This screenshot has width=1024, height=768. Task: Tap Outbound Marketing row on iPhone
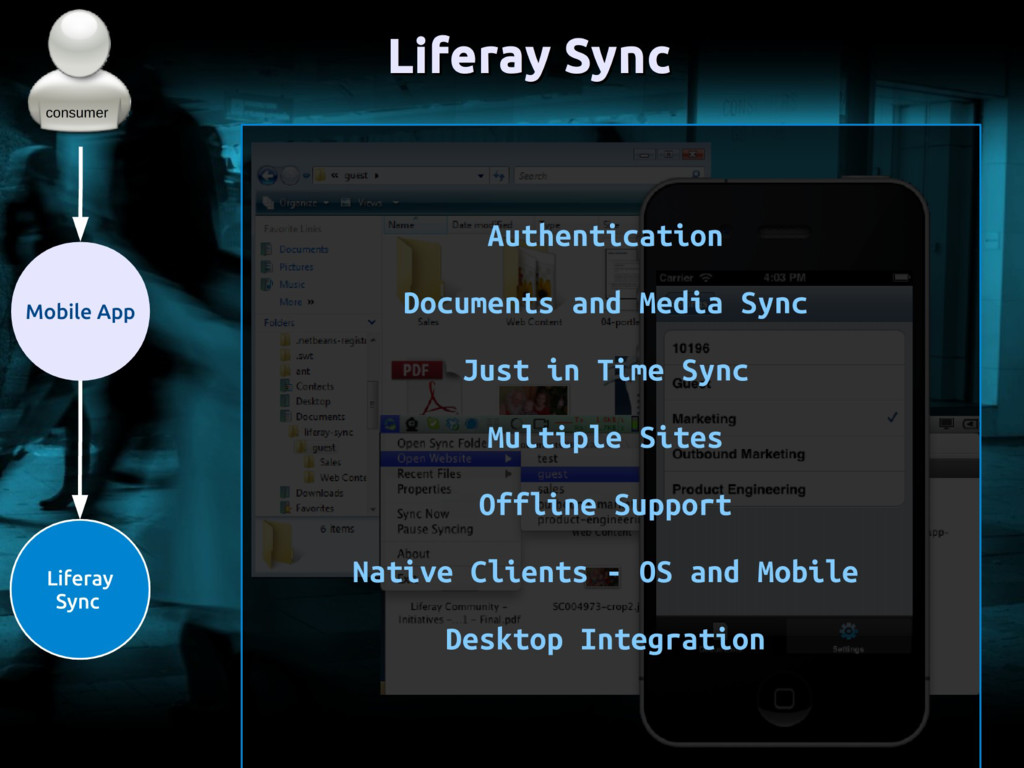pos(784,454)
